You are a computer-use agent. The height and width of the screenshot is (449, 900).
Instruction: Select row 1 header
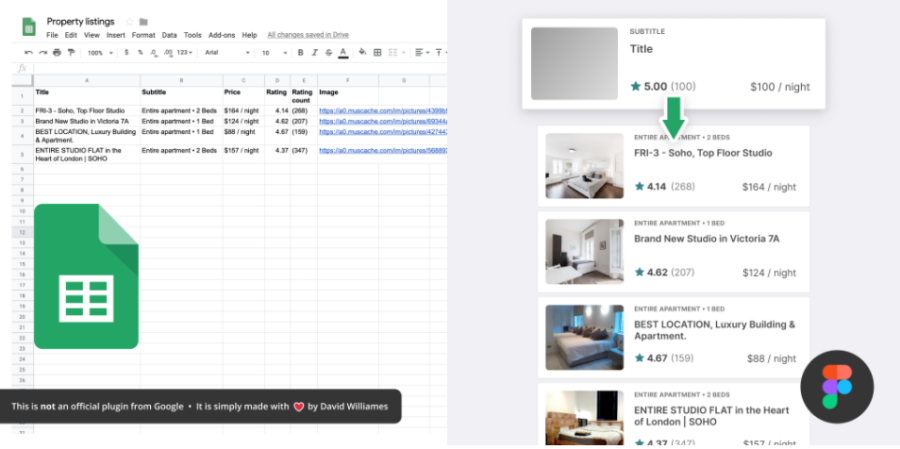coord(22,96)
